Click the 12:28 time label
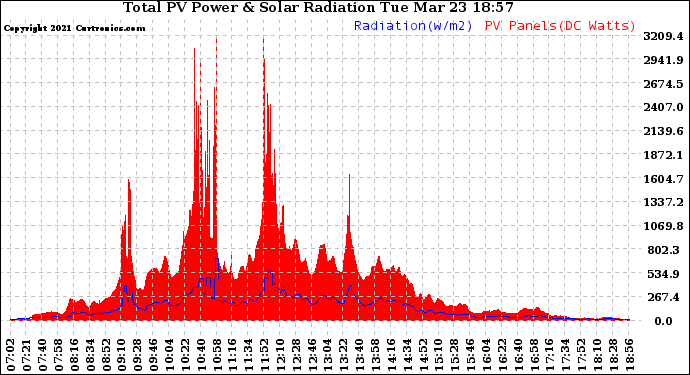 (297, 355)
